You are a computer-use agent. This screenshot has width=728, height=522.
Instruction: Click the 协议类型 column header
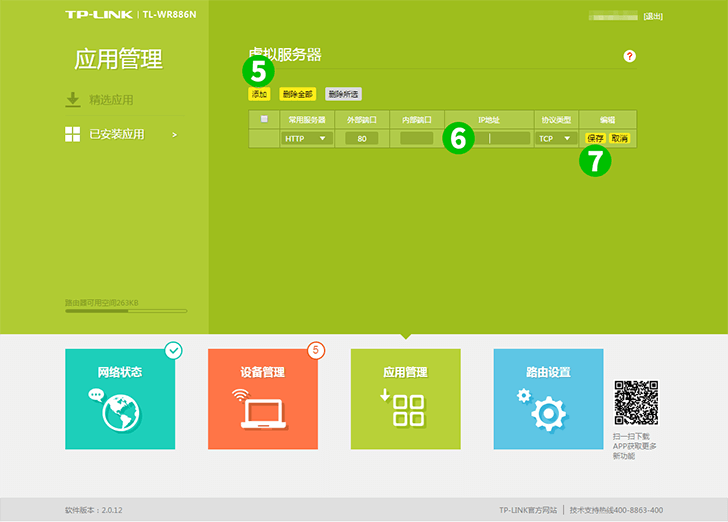pos(556,120)
